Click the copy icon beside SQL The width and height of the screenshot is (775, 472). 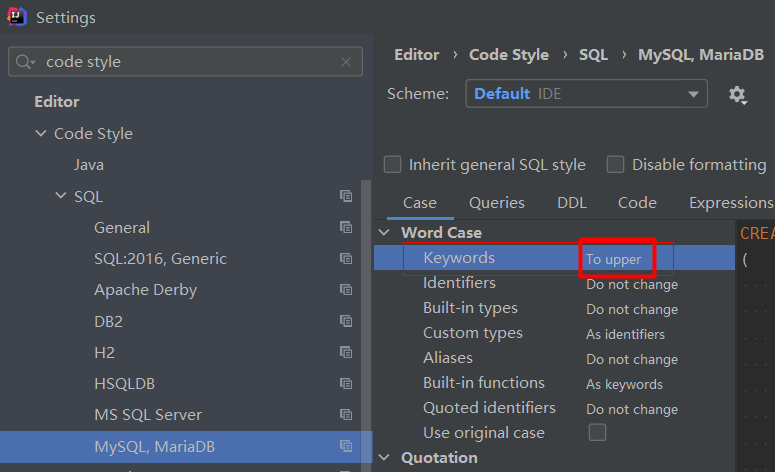pyautogui.click(x=346, y=196)
